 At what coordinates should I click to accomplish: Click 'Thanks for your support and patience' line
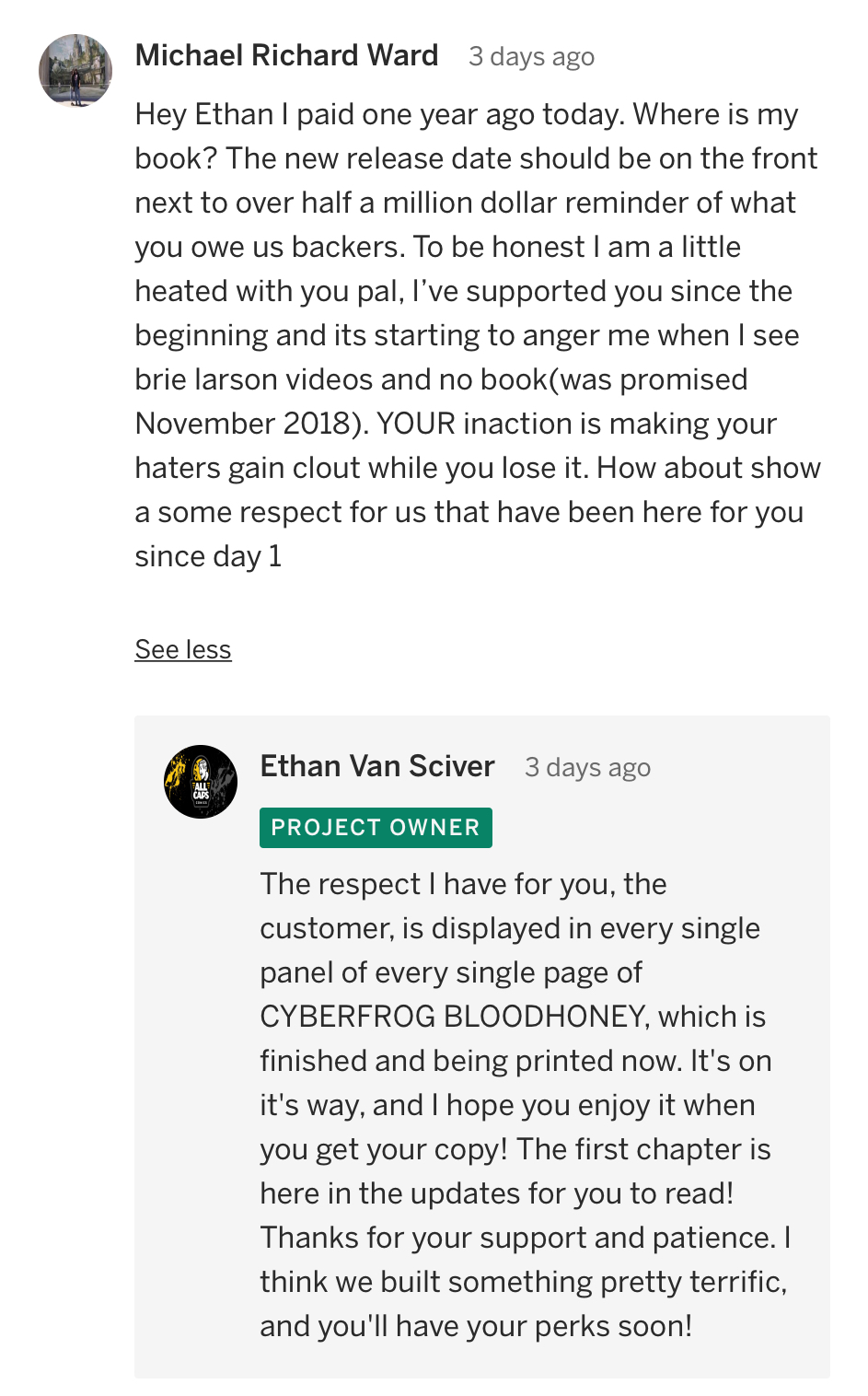coord(517,1238)
